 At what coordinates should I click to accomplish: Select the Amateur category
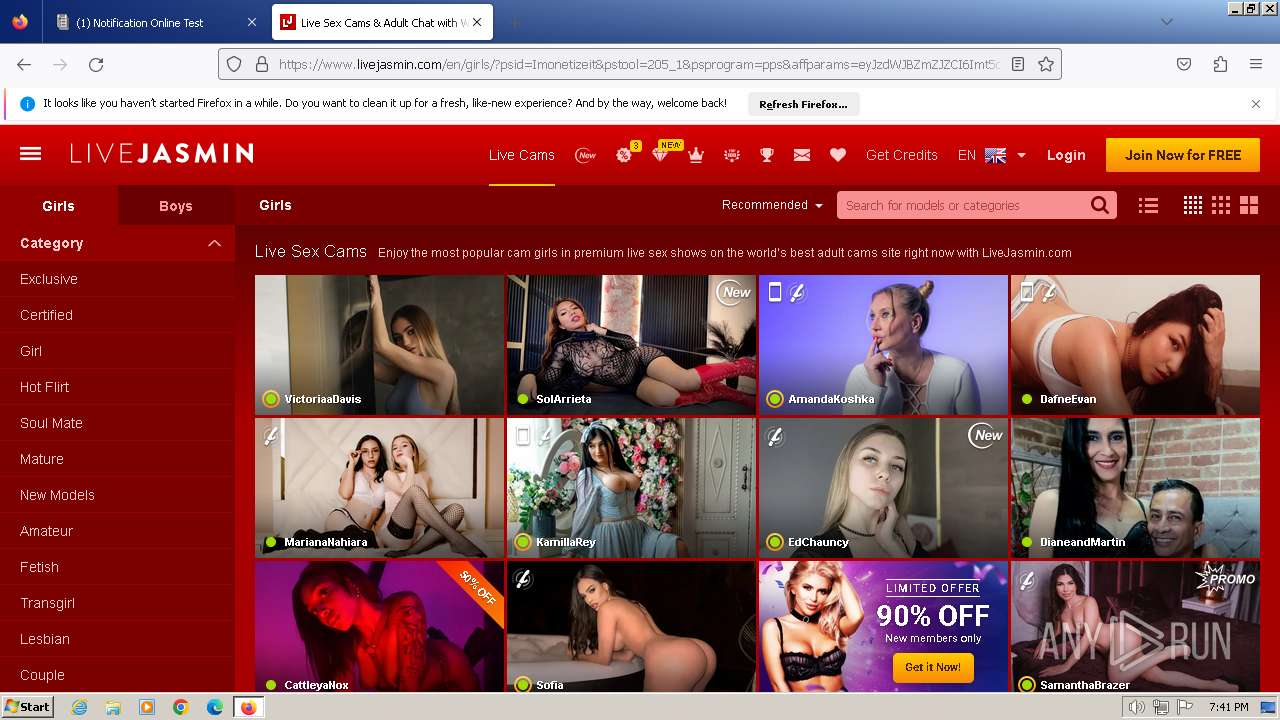tap(46, 531)
